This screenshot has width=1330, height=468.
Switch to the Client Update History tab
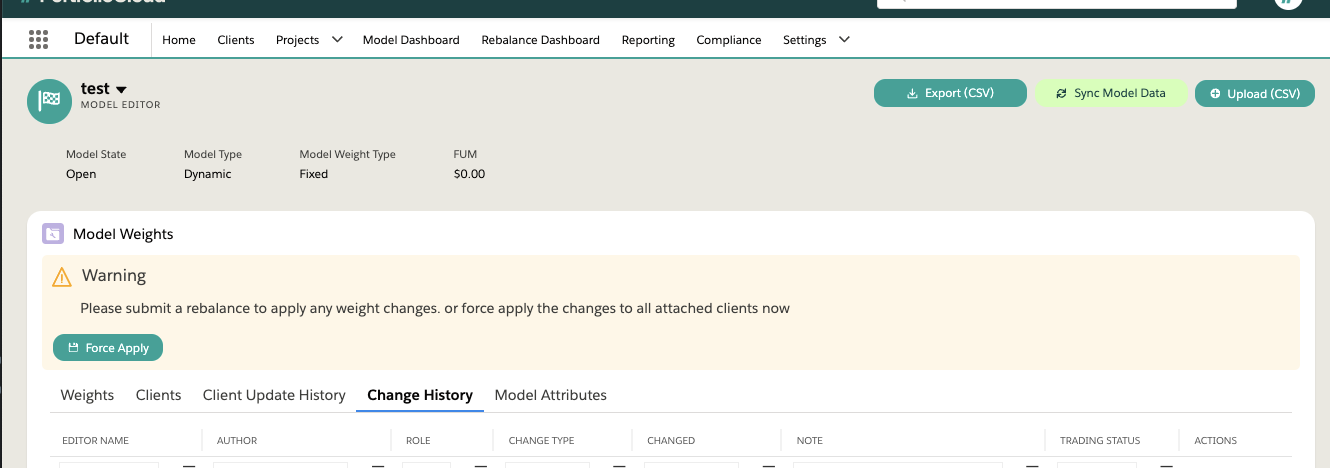click(274, 395)
